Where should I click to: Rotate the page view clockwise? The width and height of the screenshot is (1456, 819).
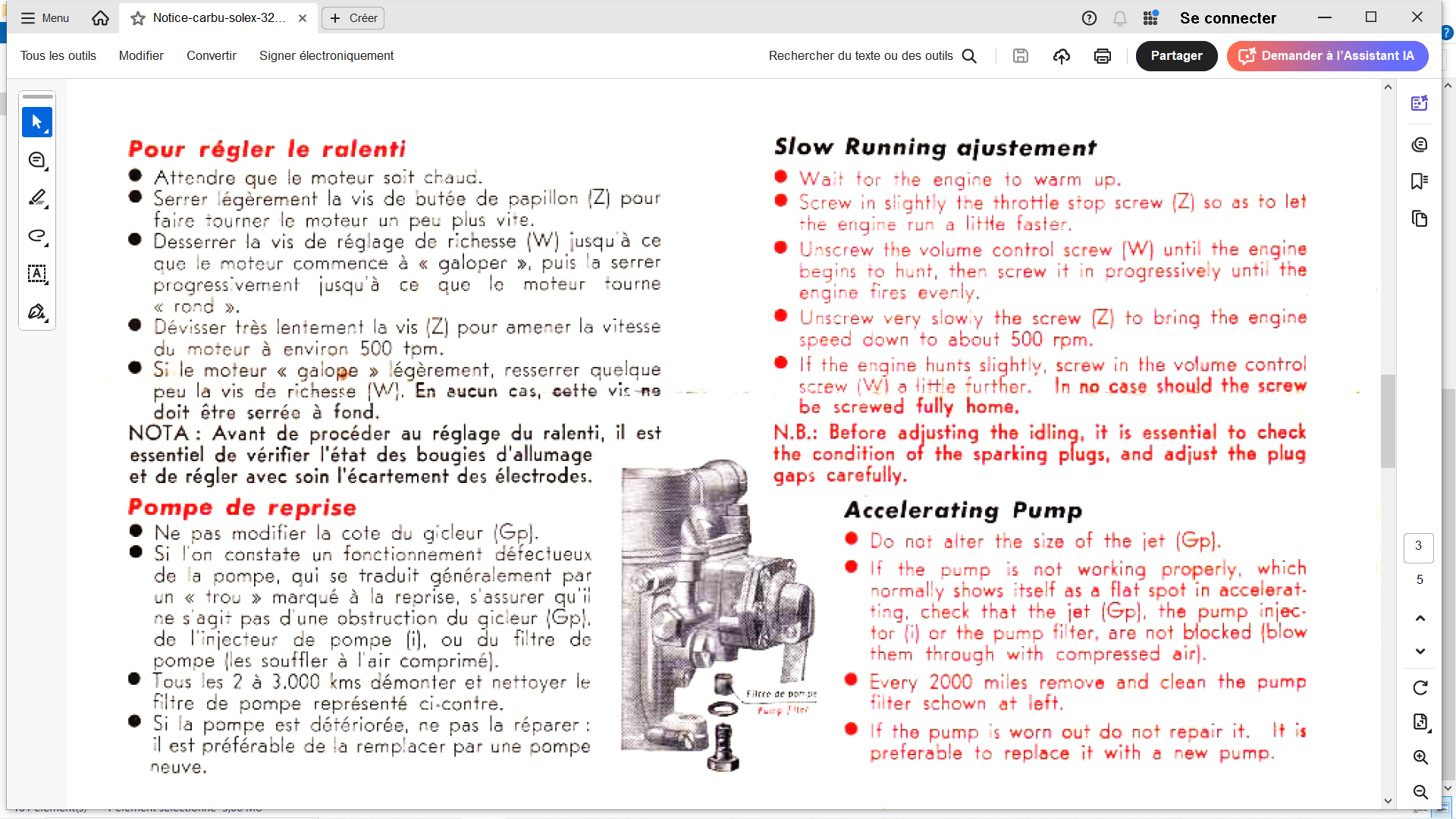coord(1420,688)
